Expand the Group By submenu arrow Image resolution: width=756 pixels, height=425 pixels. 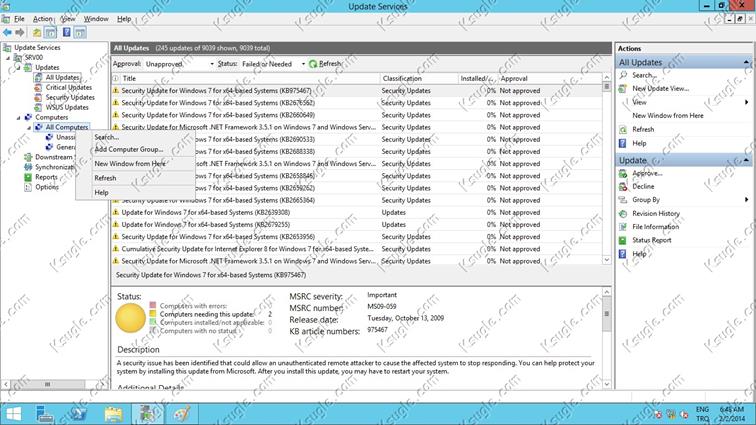(746, 200)
